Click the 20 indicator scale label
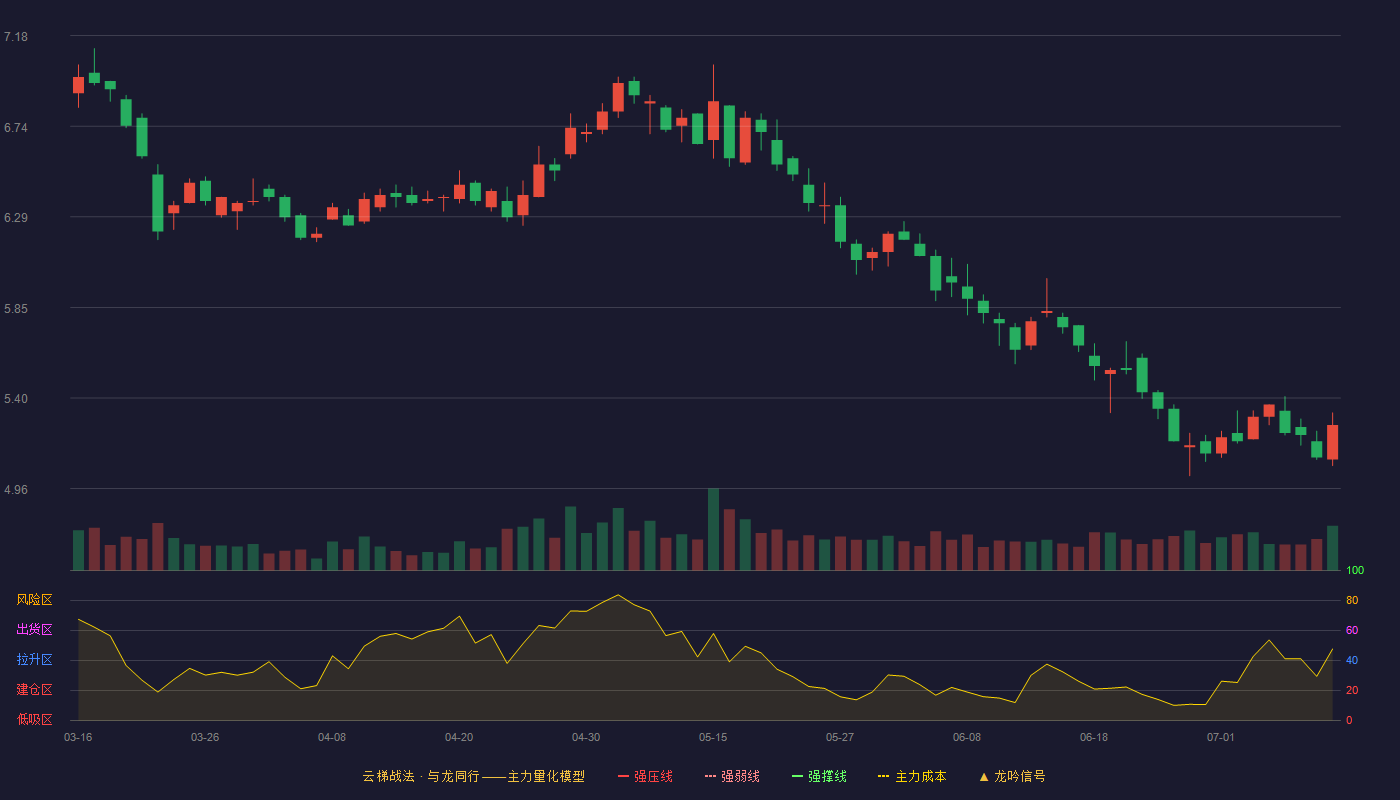The width and height of the screenshot is (1400, 800). pos(1352,690)
